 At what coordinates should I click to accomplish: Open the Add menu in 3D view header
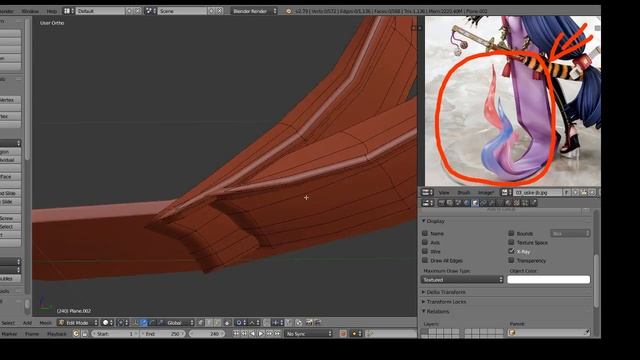[27, 323]
